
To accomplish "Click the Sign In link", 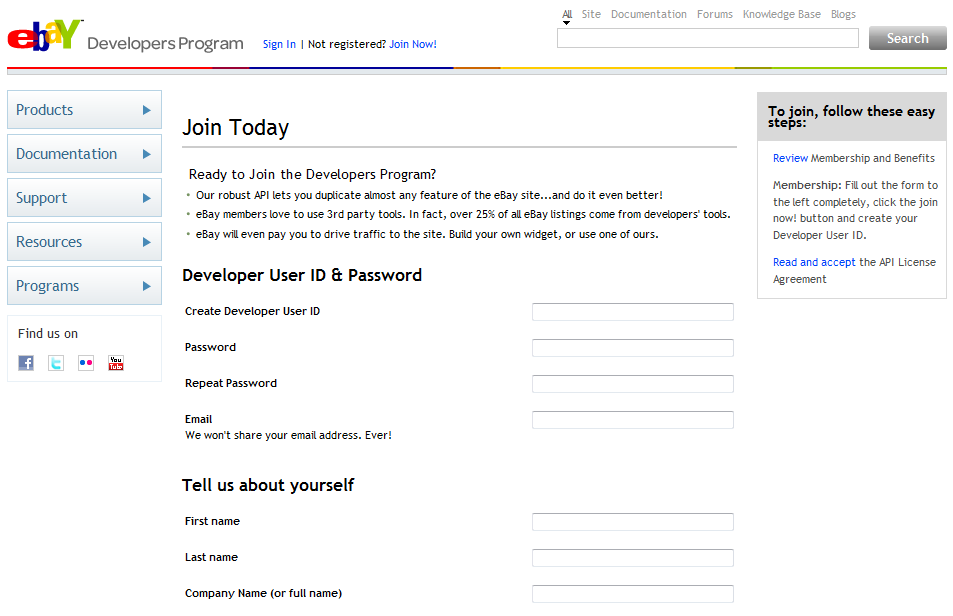I will (x=279, y=44).
